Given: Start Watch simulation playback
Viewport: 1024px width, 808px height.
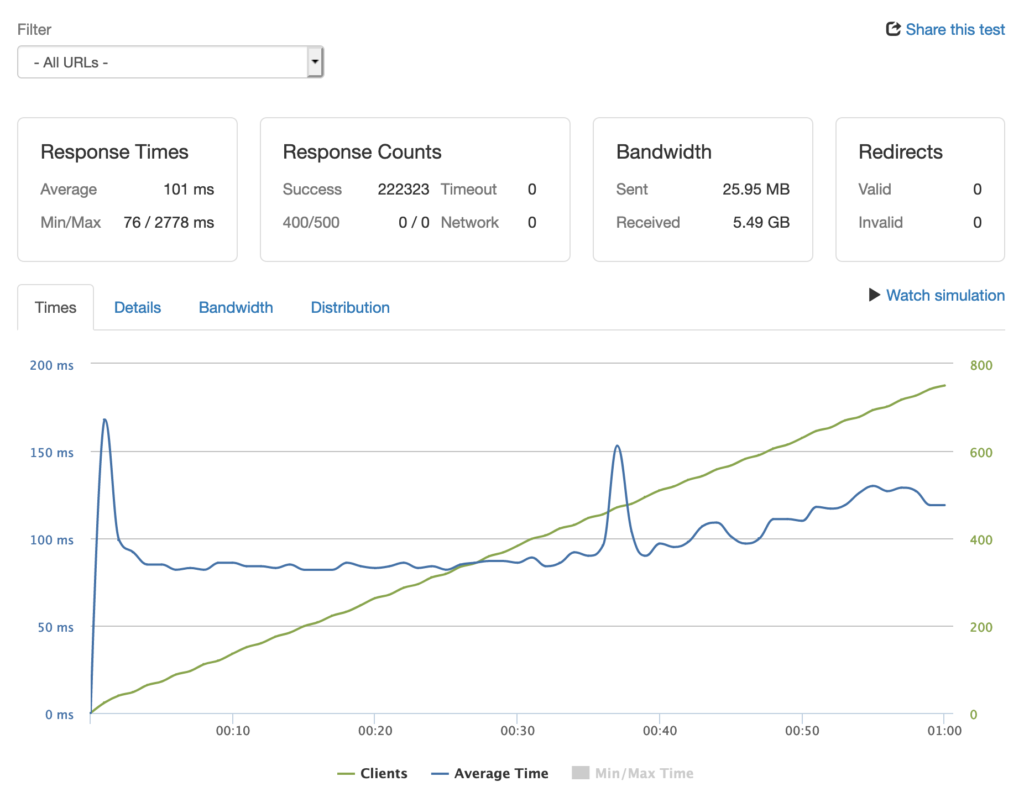Looking at the screenshot, I should pos(944,295).
